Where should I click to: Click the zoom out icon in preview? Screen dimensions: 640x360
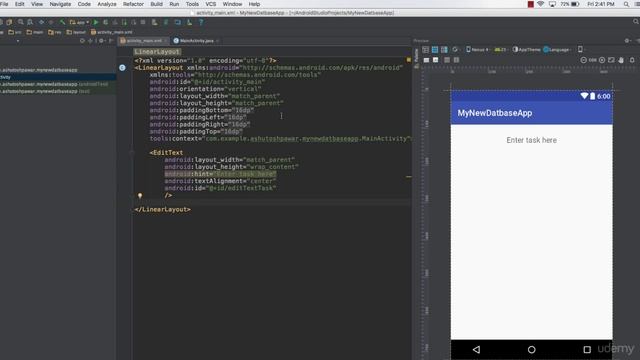point(584,60)
